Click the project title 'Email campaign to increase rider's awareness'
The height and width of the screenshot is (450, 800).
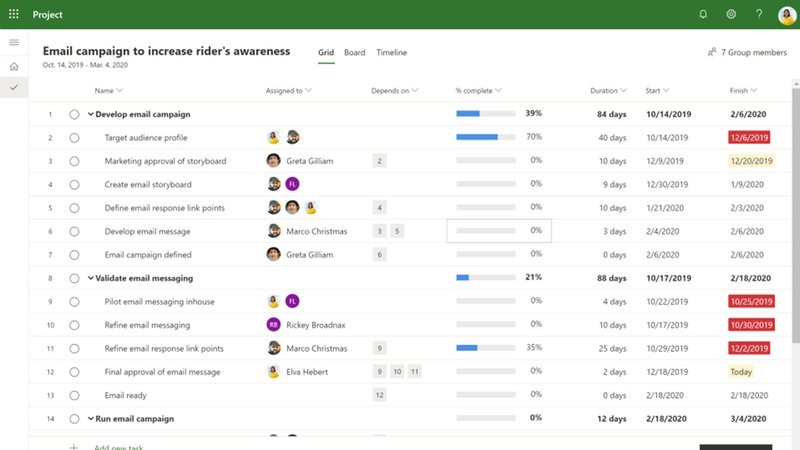click(166, 51)
